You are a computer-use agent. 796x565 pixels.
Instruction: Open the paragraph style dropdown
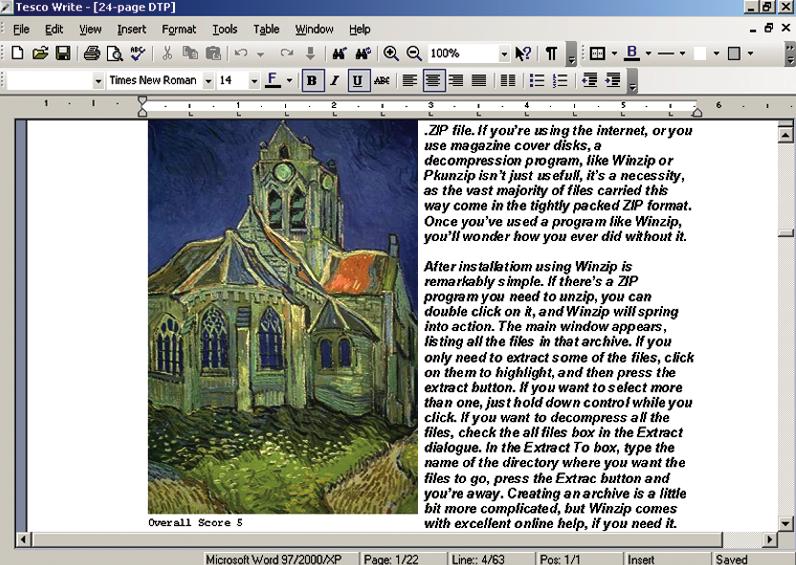point(98,81)
